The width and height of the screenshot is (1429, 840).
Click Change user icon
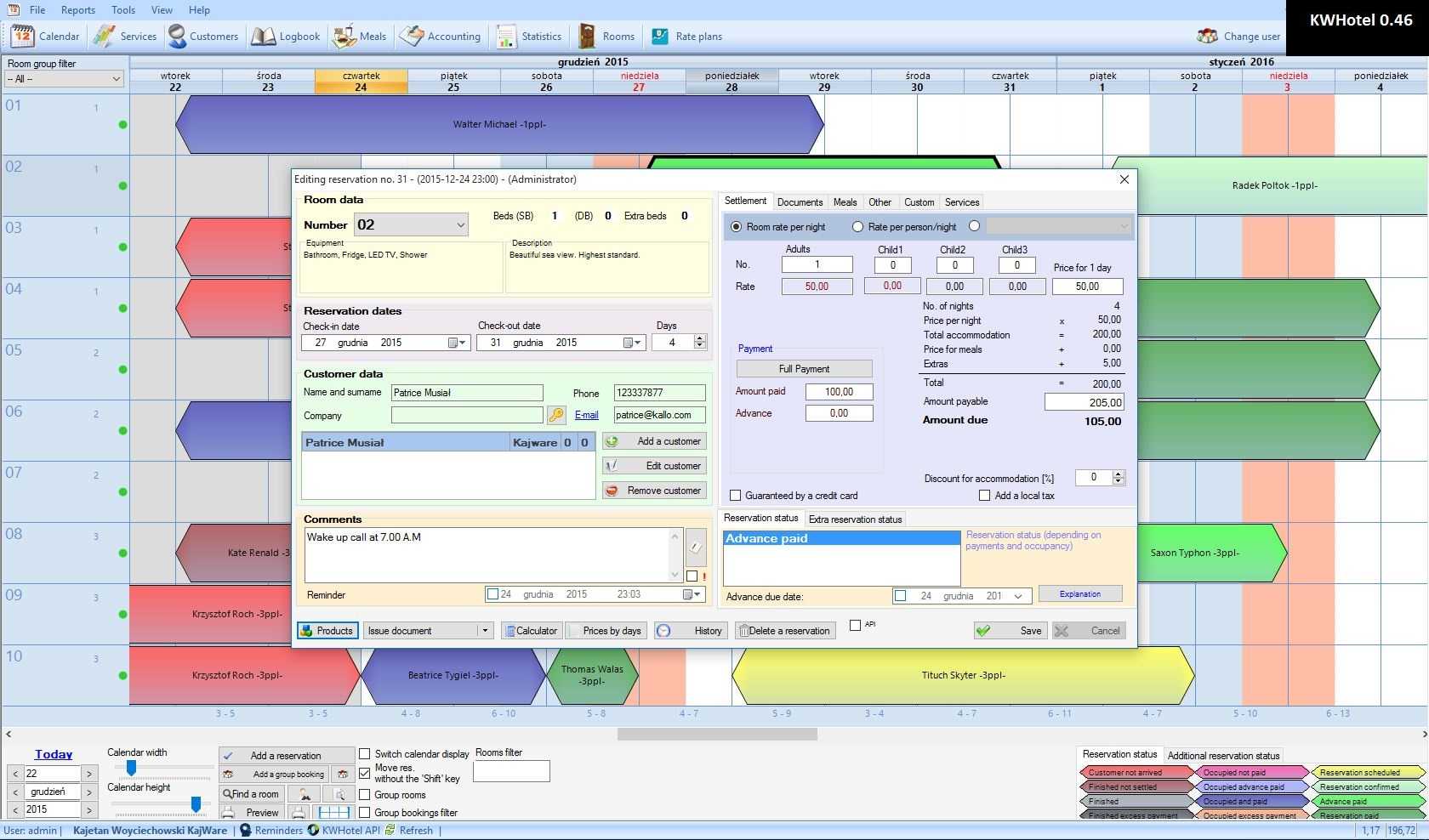(1207, 37)
